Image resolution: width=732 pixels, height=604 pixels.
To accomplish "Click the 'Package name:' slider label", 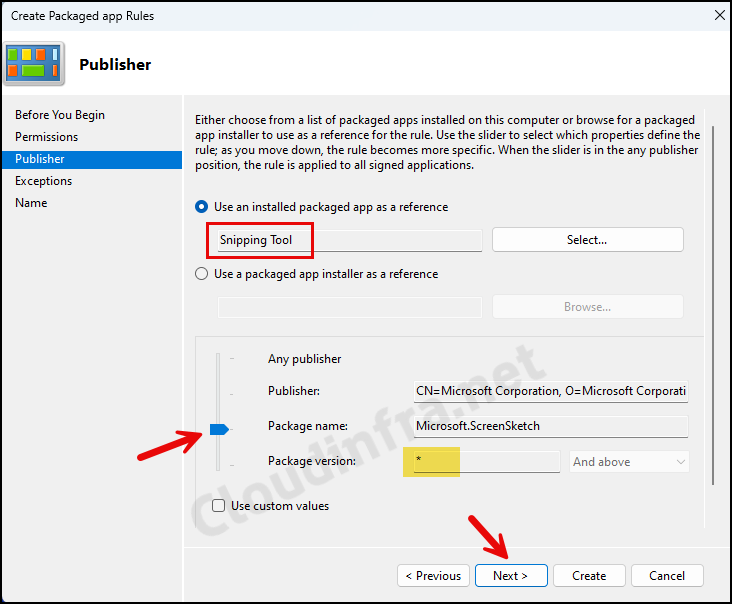I will (x=308, y=426).
